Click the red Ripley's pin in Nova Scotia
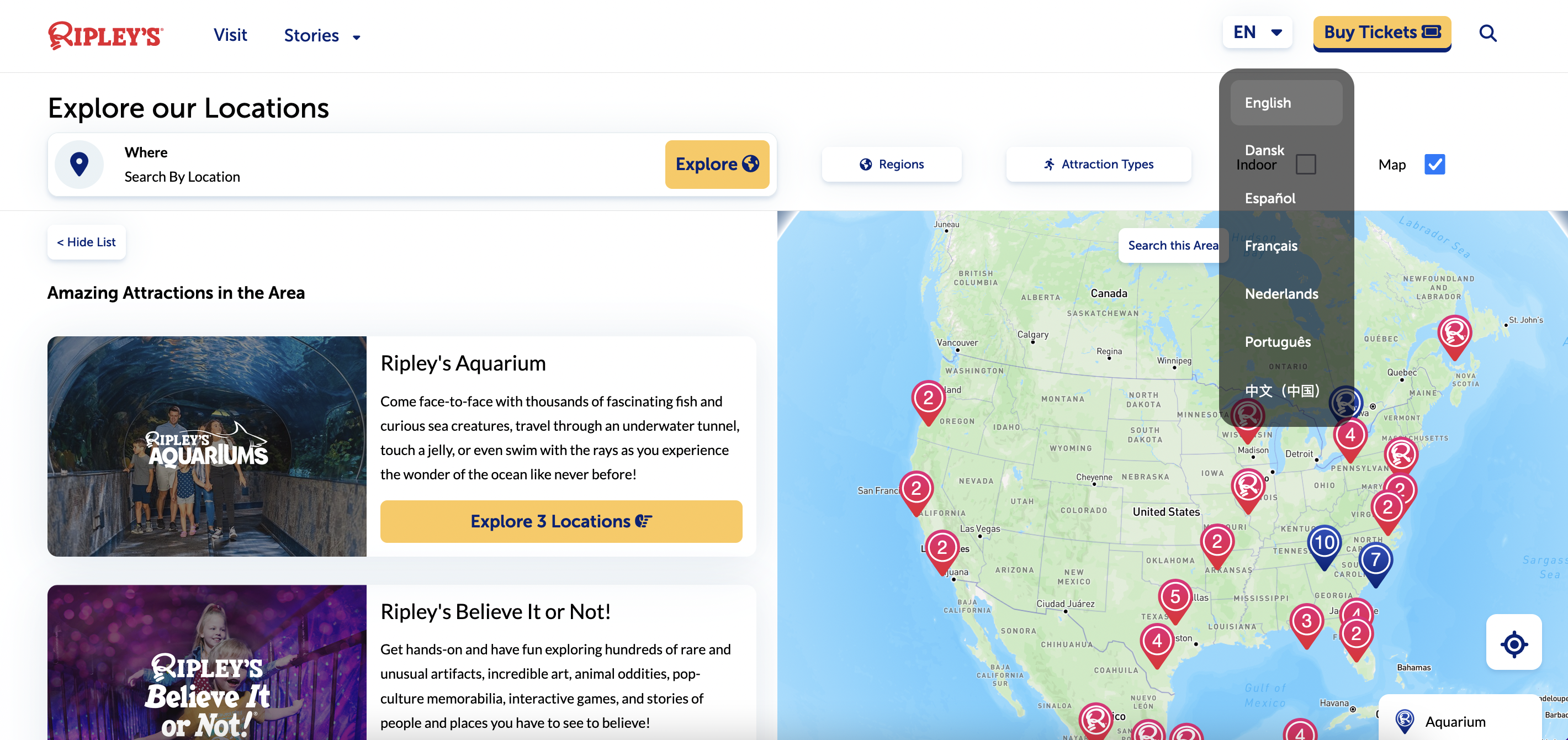 [x=1454, y=337]
